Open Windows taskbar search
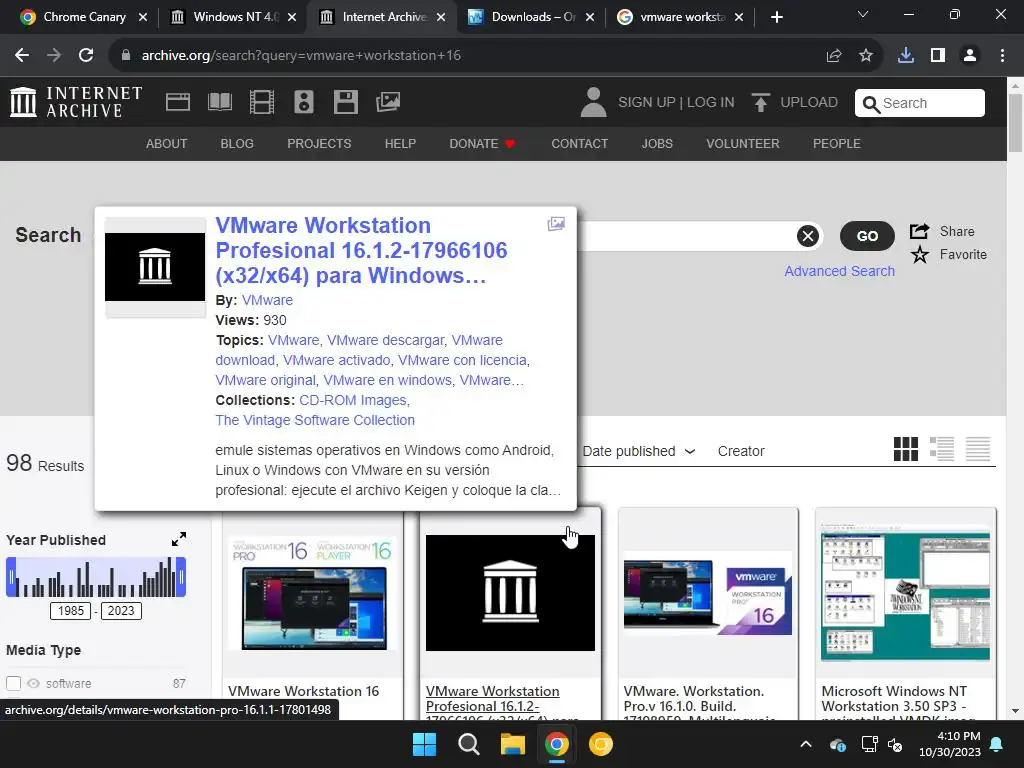The height and width of the screenshot is (768, 1024). [468, 744]
